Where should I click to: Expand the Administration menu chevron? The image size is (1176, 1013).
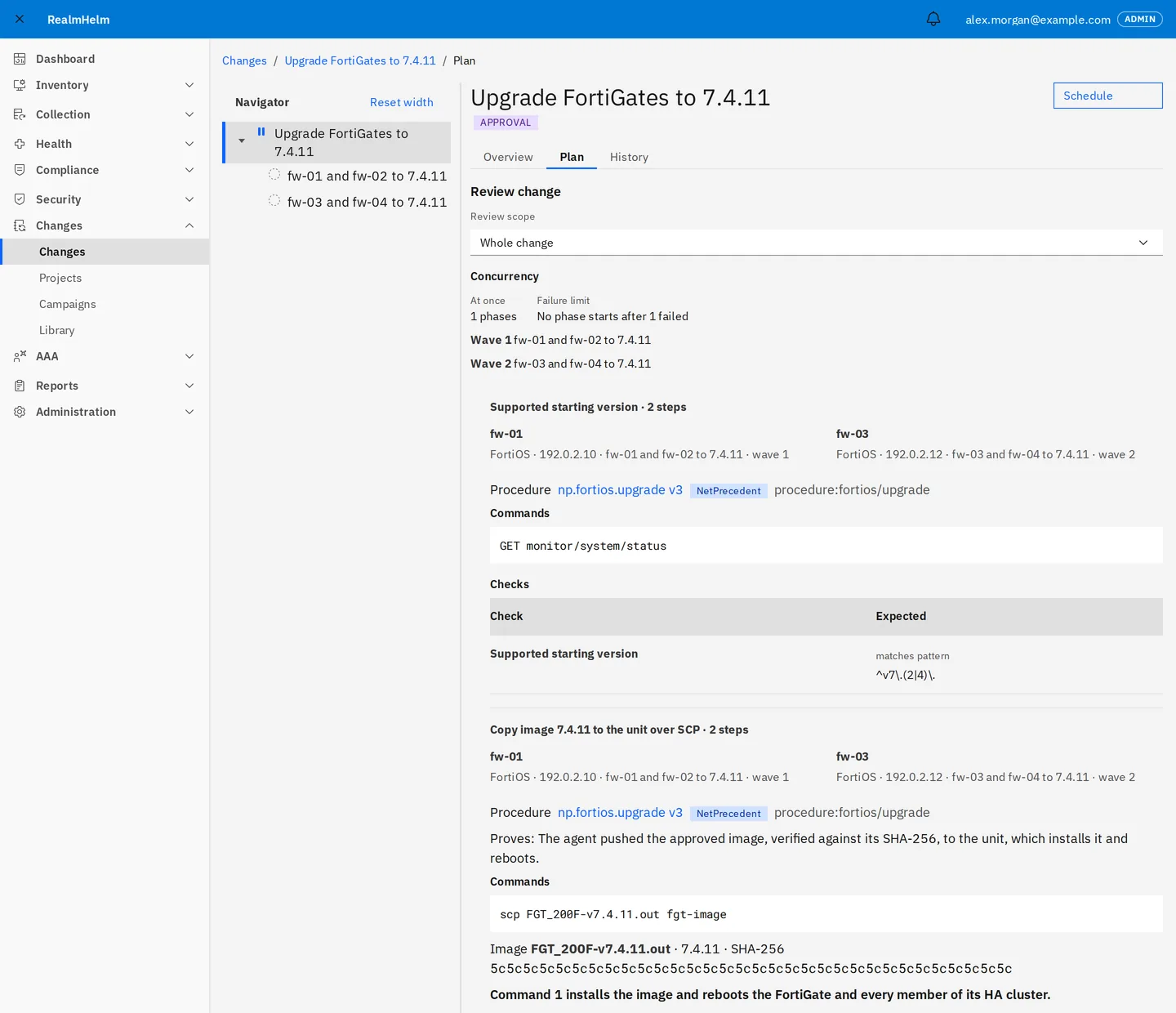pos(189,412)
